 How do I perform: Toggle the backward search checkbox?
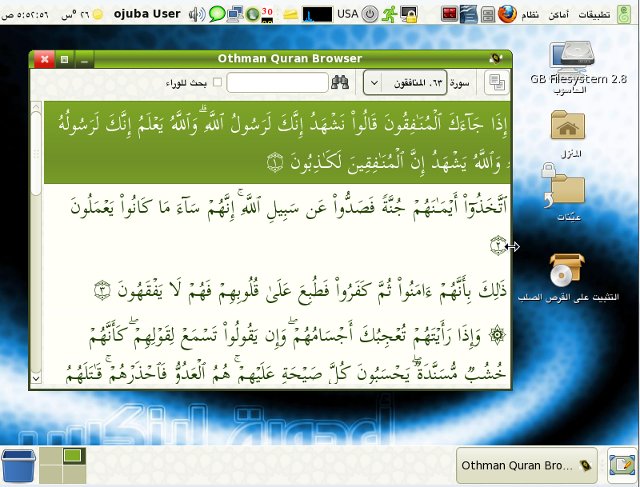click(218, 82)
